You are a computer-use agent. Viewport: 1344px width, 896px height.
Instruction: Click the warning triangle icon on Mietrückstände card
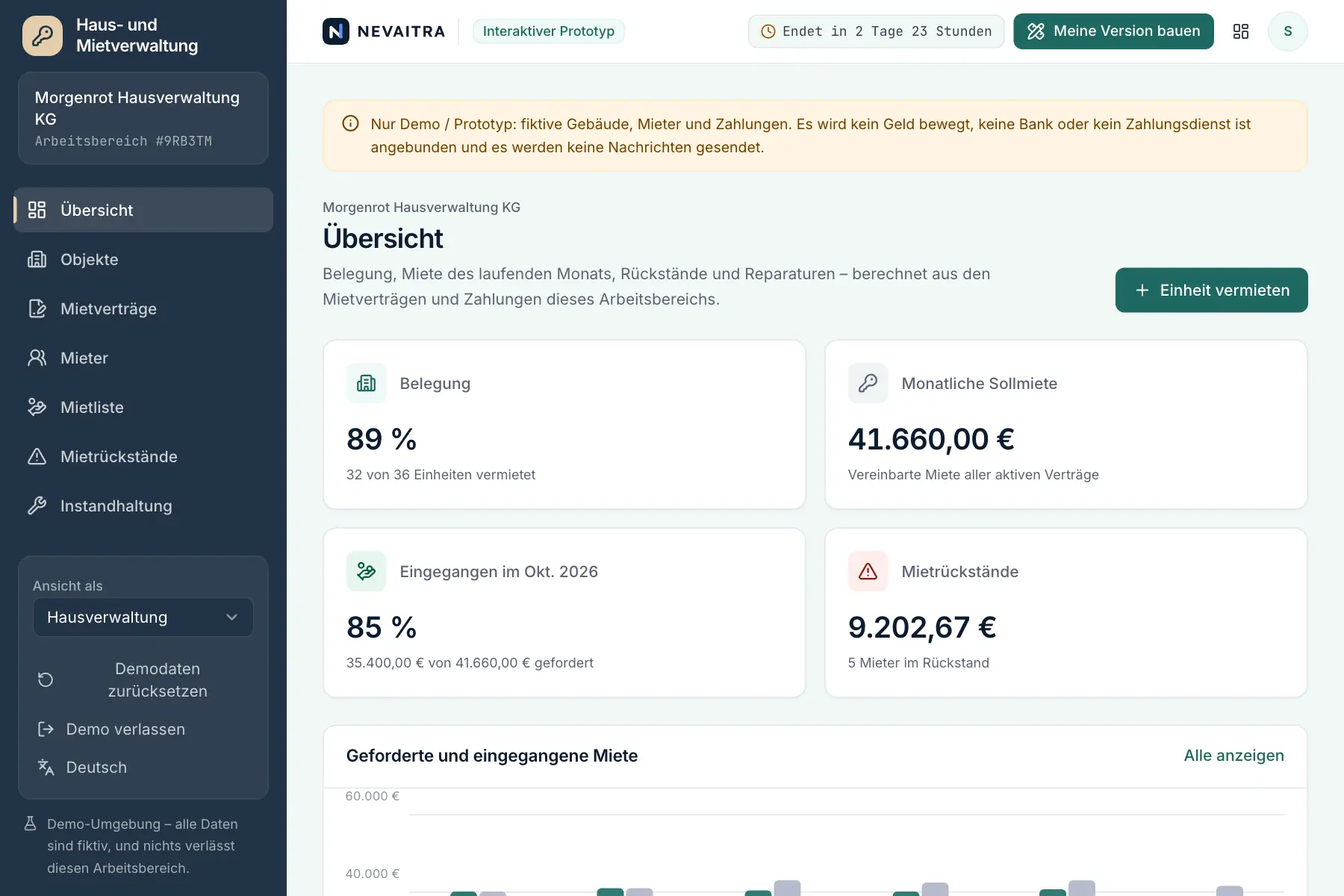click(x=868, y=571)
